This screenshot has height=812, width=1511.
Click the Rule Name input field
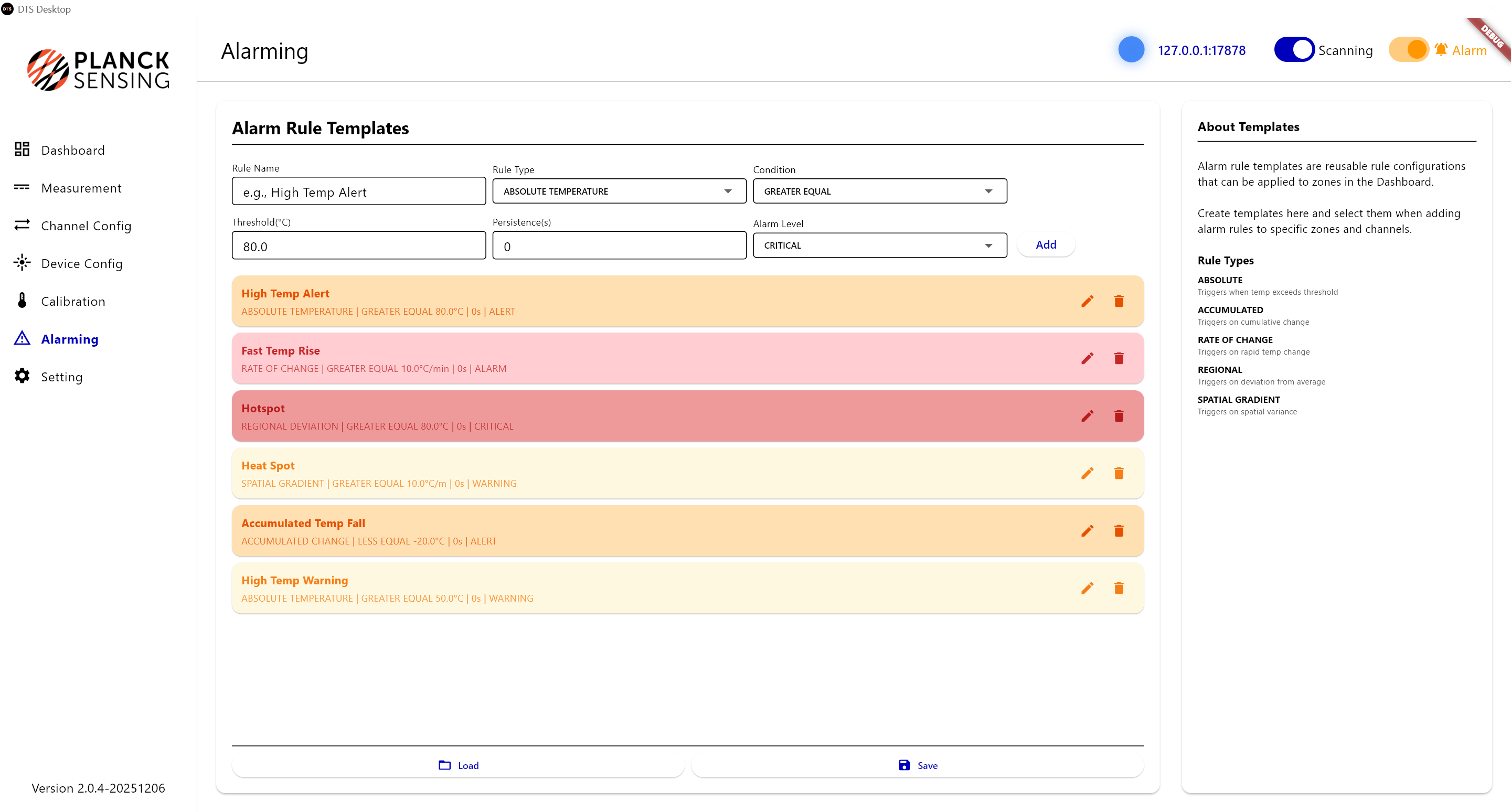(x=358, y=191)
